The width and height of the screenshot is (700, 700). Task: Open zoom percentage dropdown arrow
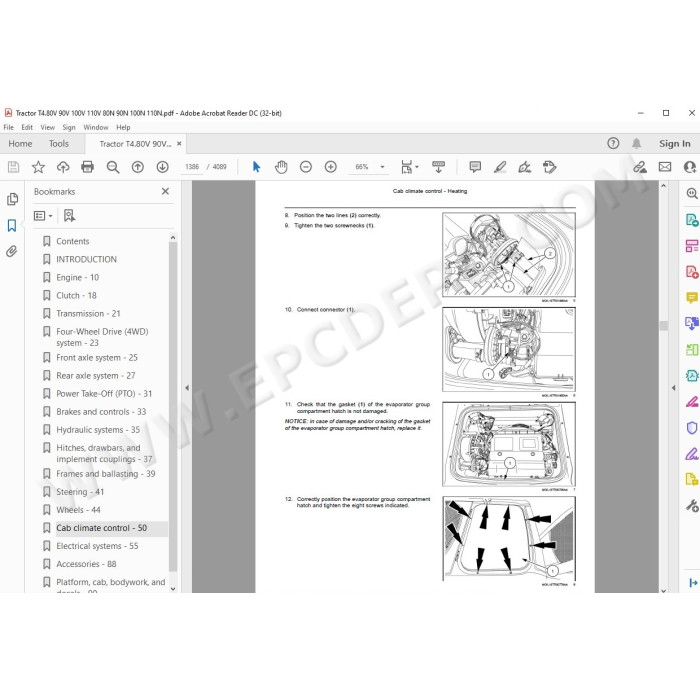pyautogui.click(x=382, y=167)
